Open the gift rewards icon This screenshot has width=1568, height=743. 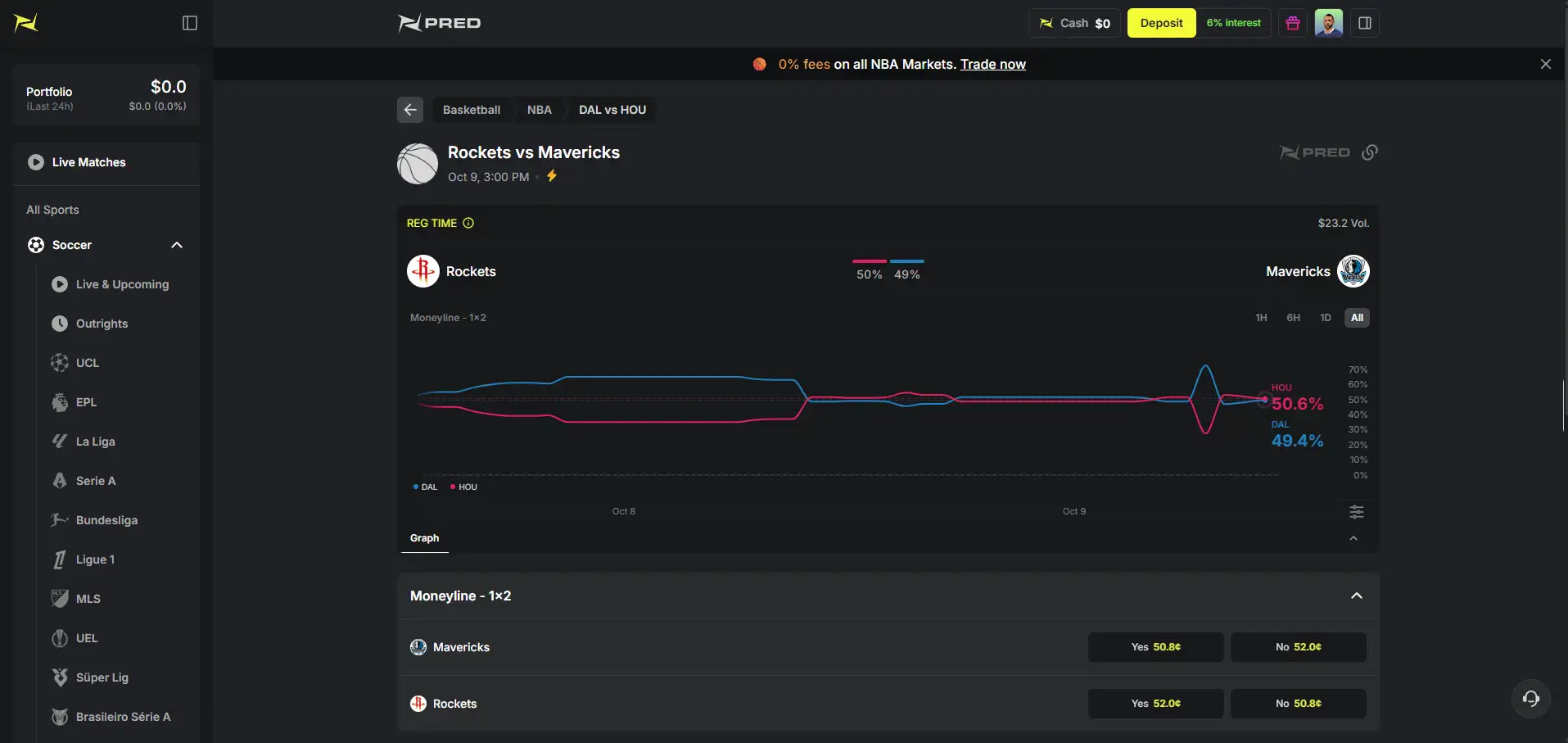(1293, 23)
